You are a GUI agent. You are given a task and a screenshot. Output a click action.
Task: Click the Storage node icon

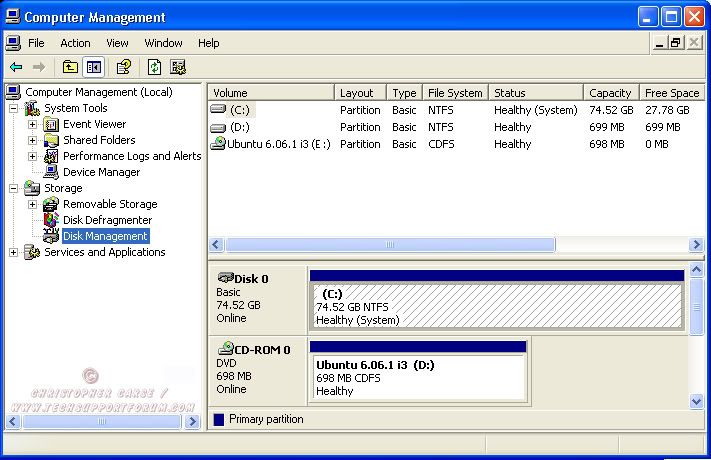pyautogui.click(x=32, y=188)
